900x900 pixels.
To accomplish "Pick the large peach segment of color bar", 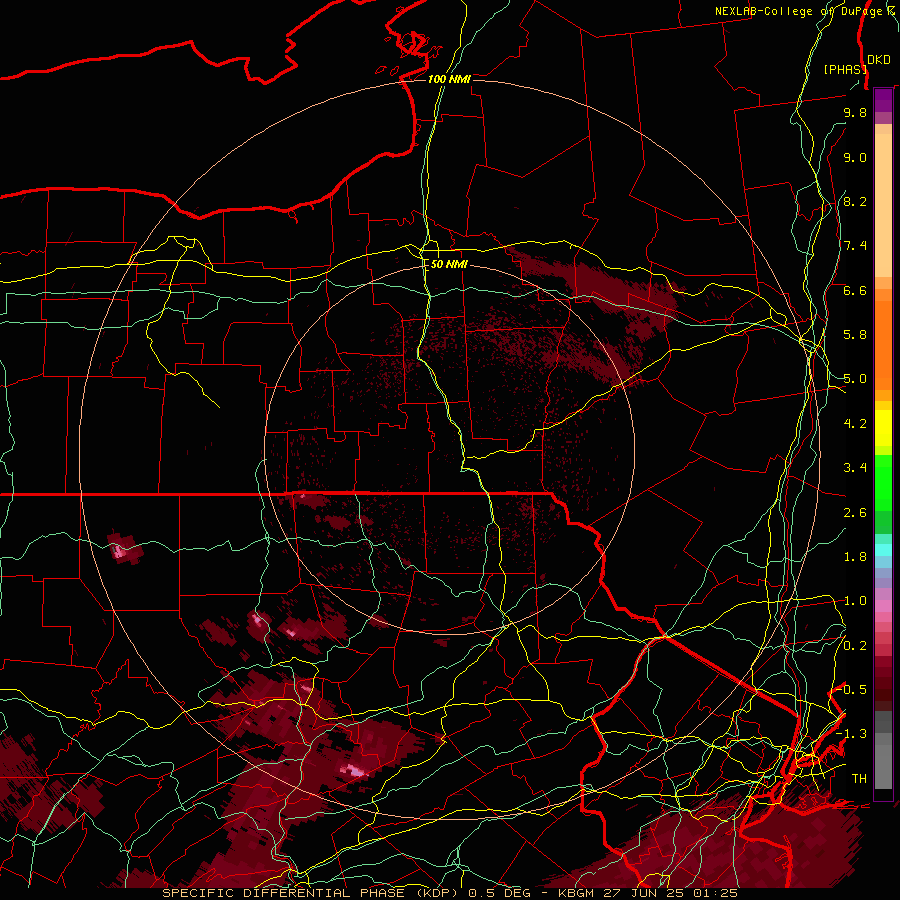I will click(883, 205).
